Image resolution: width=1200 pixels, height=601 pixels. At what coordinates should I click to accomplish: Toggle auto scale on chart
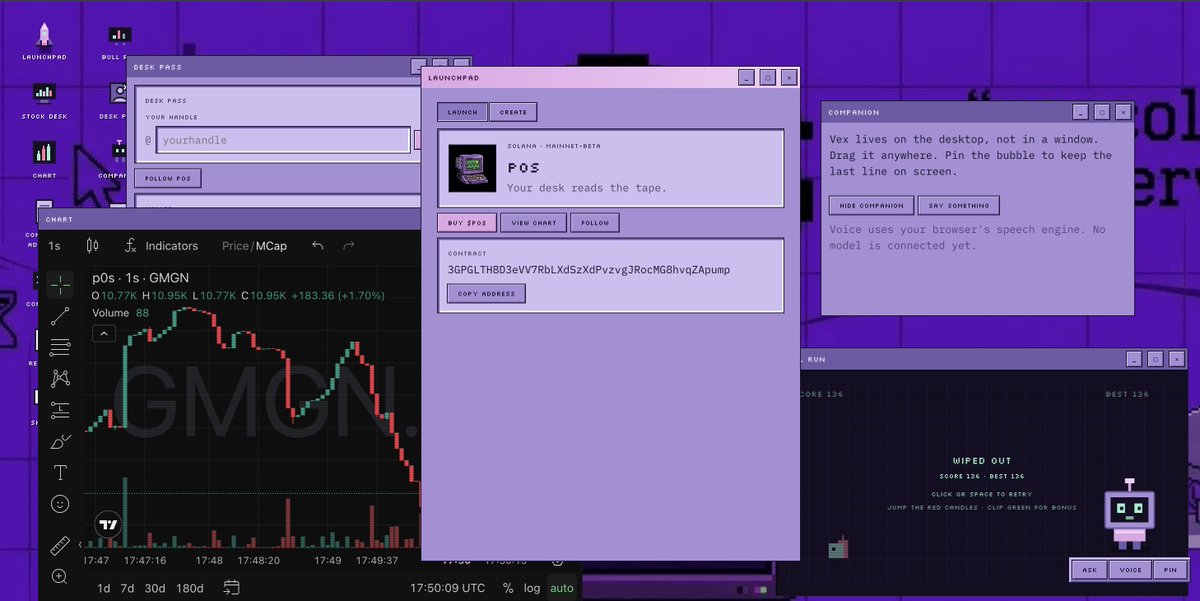click(562, 588)
